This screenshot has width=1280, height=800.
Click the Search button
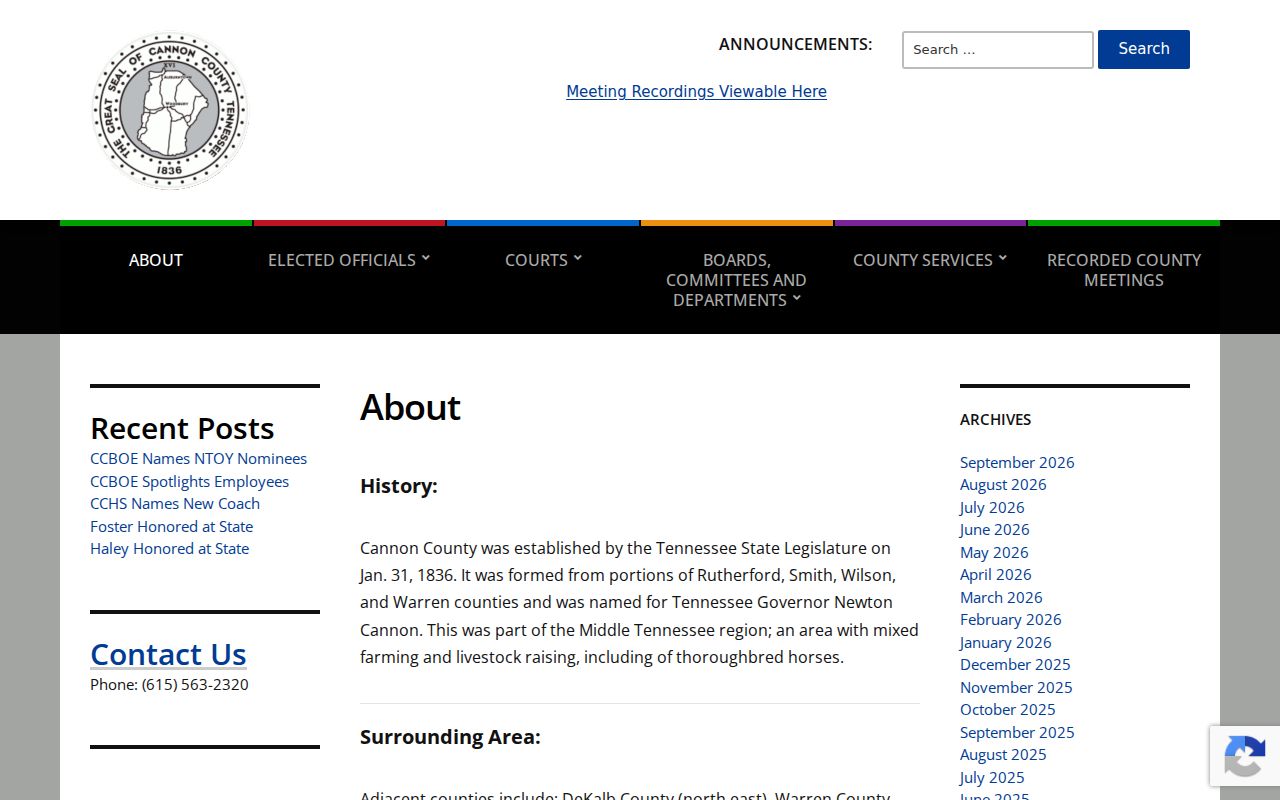tap(1144, 49)
